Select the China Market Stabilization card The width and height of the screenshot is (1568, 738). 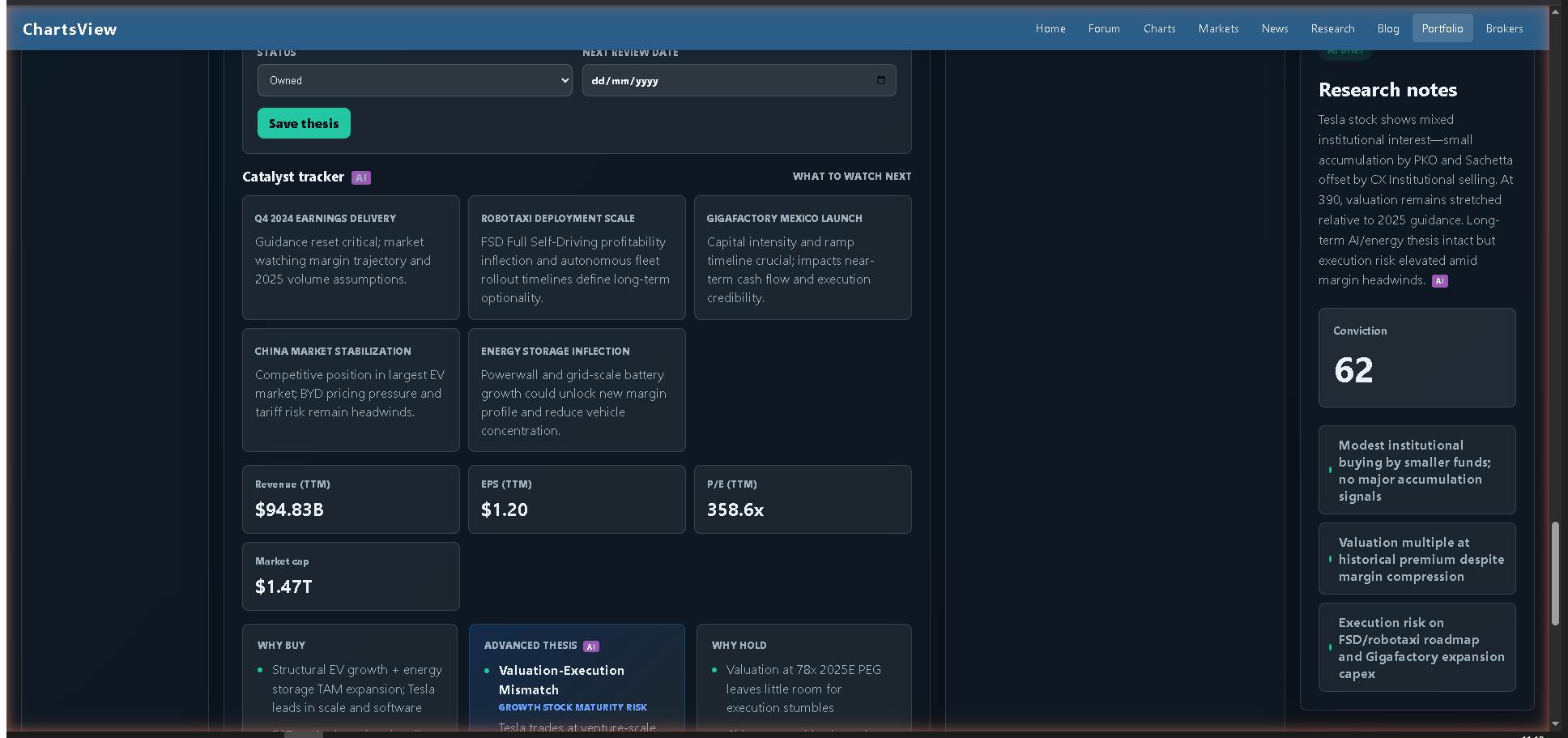click(351, 390)
